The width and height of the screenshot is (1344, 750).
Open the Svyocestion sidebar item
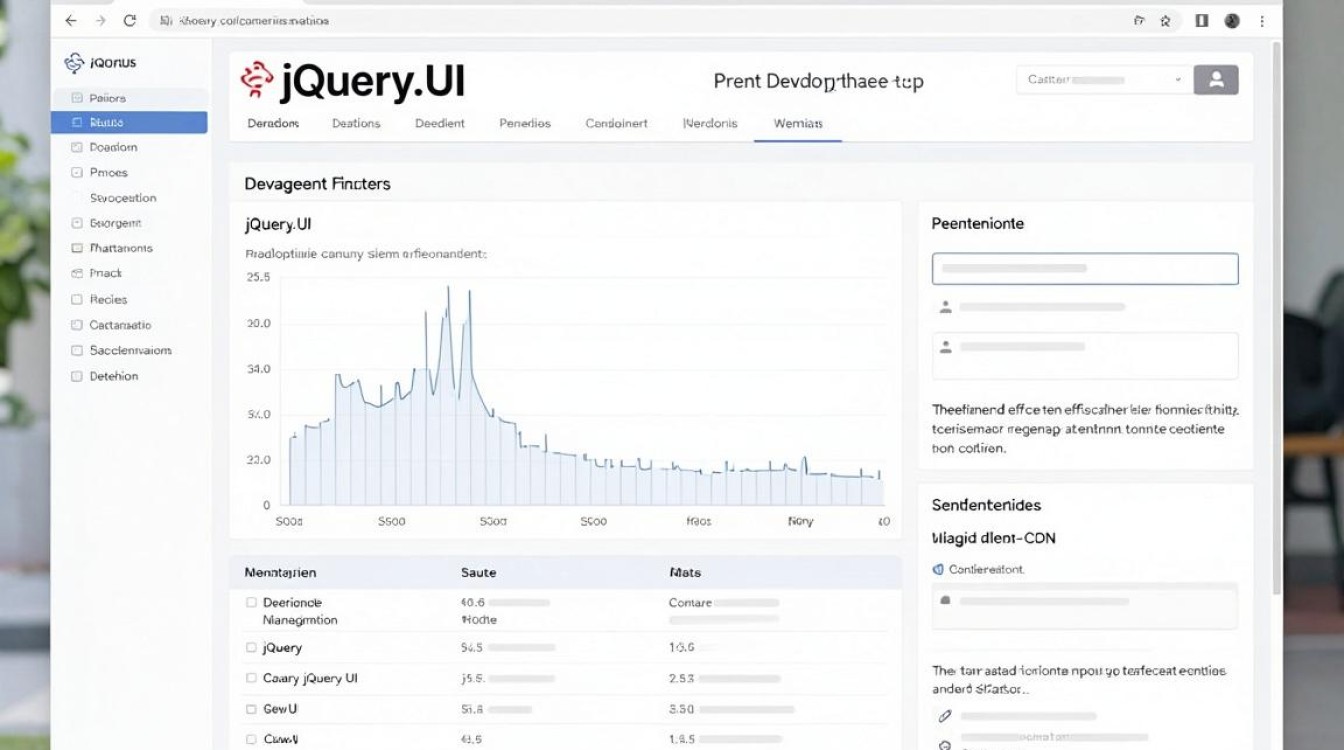coord(123,198)
